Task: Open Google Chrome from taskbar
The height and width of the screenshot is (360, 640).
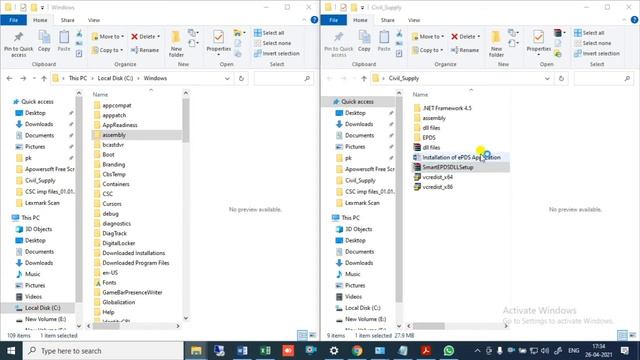Action: coord(357,351)
